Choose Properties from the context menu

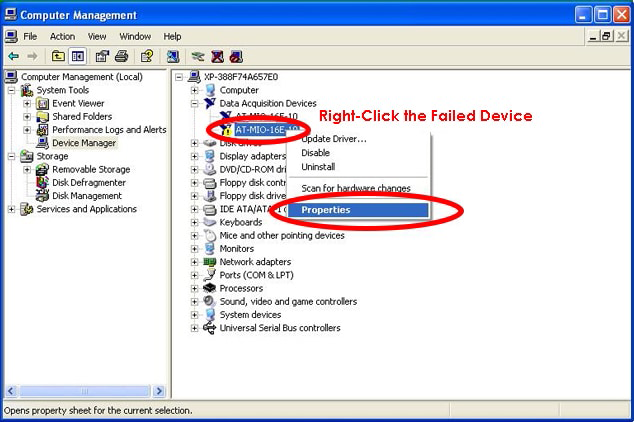click(359, 210)
